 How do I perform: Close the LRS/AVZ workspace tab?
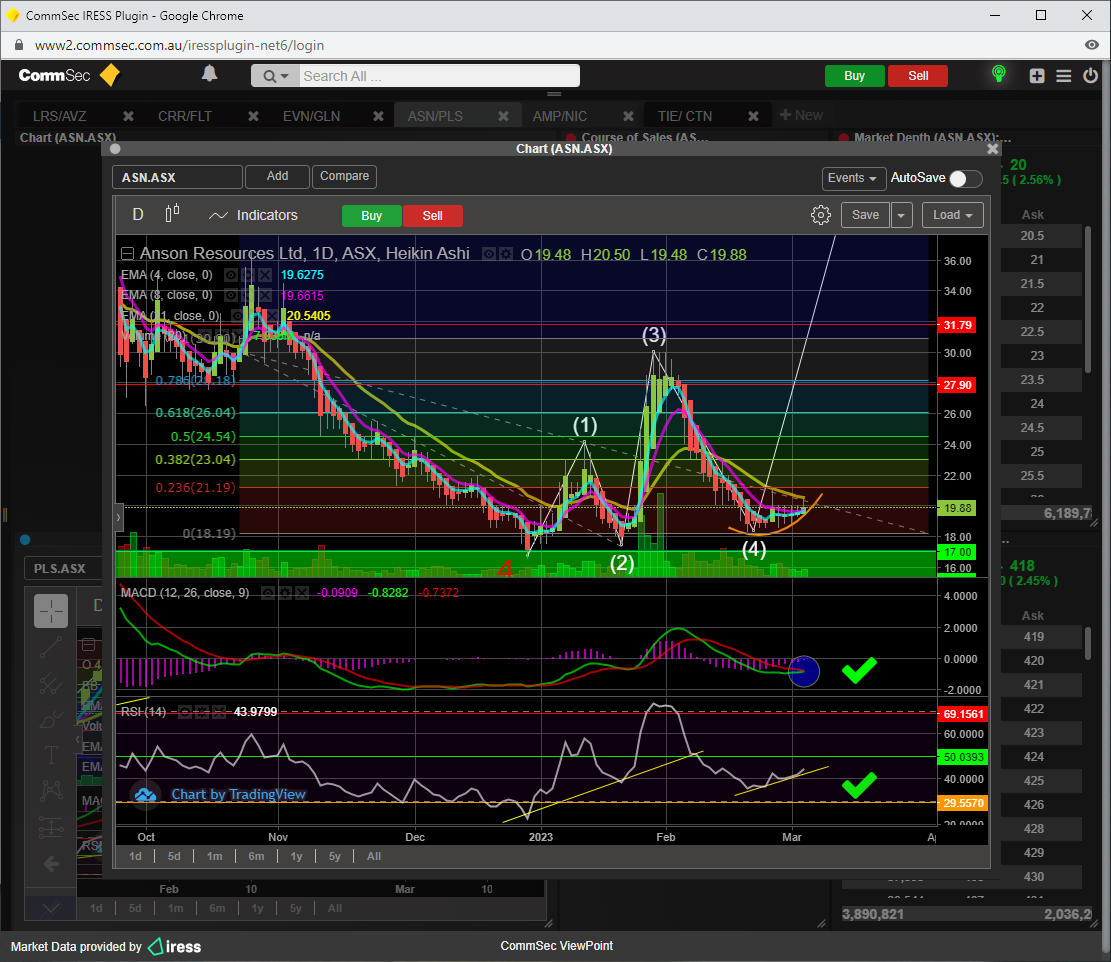[128, 116]
